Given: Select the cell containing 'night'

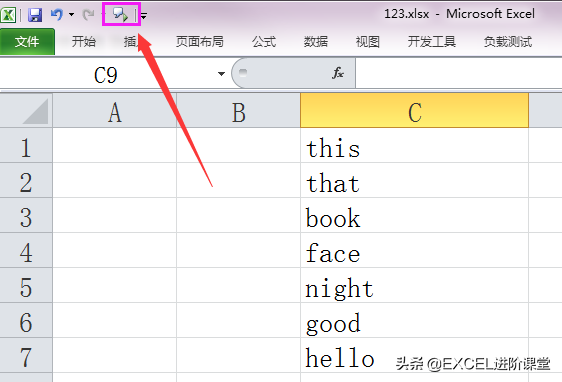Looking at the screenshot, I should (415, 285).
